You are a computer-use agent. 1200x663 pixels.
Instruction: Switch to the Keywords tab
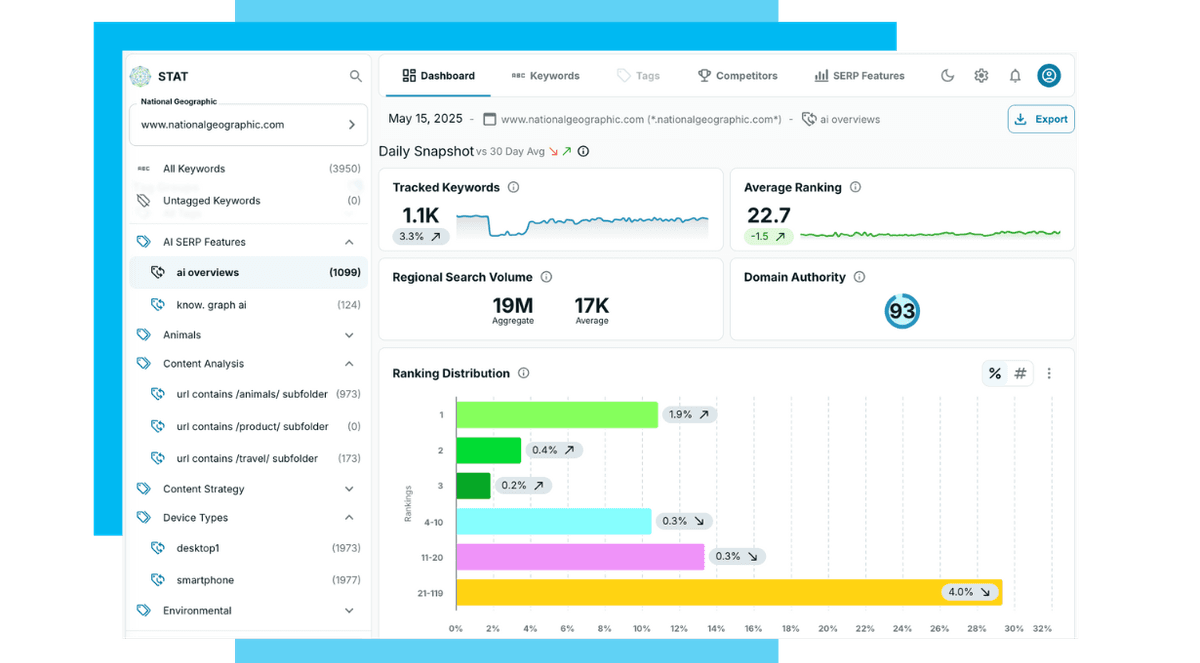[545, 76]
